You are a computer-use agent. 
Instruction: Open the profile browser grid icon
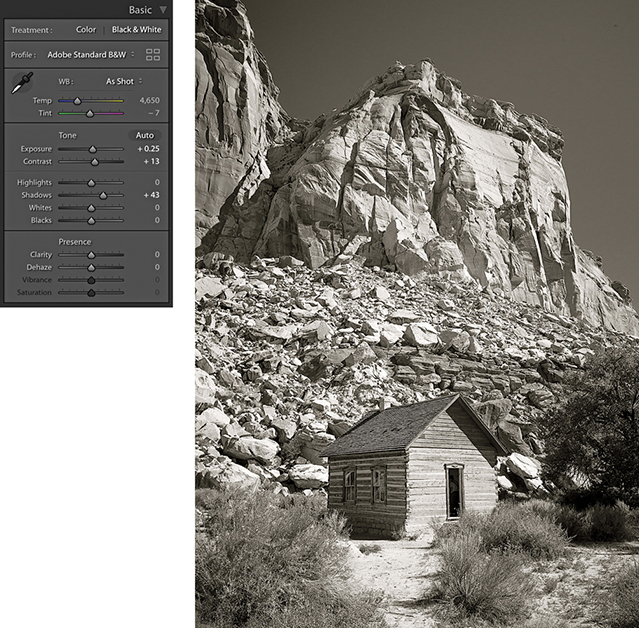coord(153,55)
